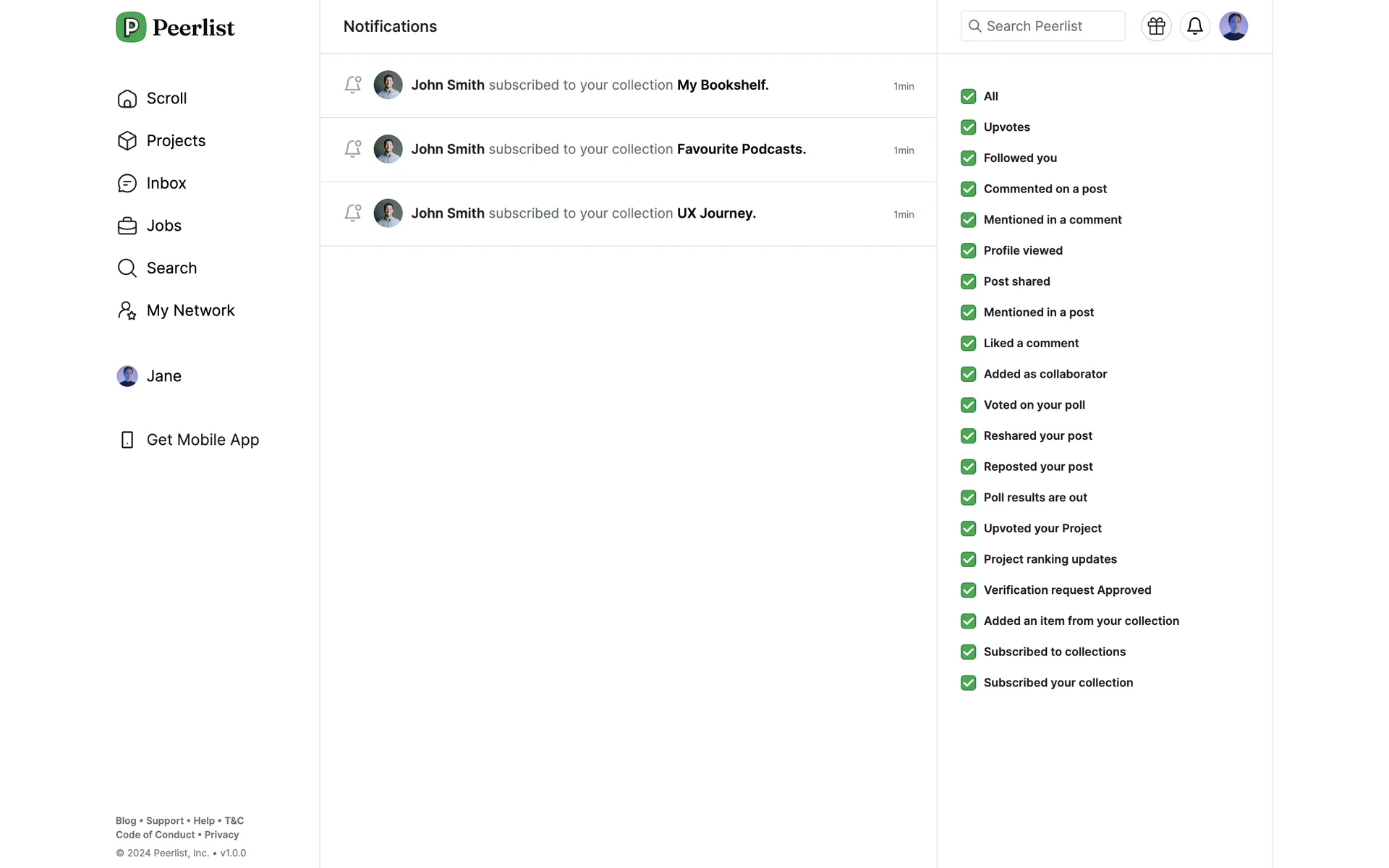
Task: Click the My Network person icon
Action: coord(127,310)
